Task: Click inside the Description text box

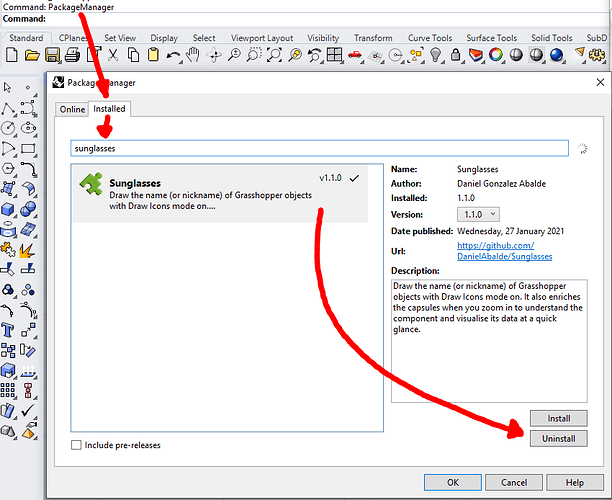Action: coord(489,341)
